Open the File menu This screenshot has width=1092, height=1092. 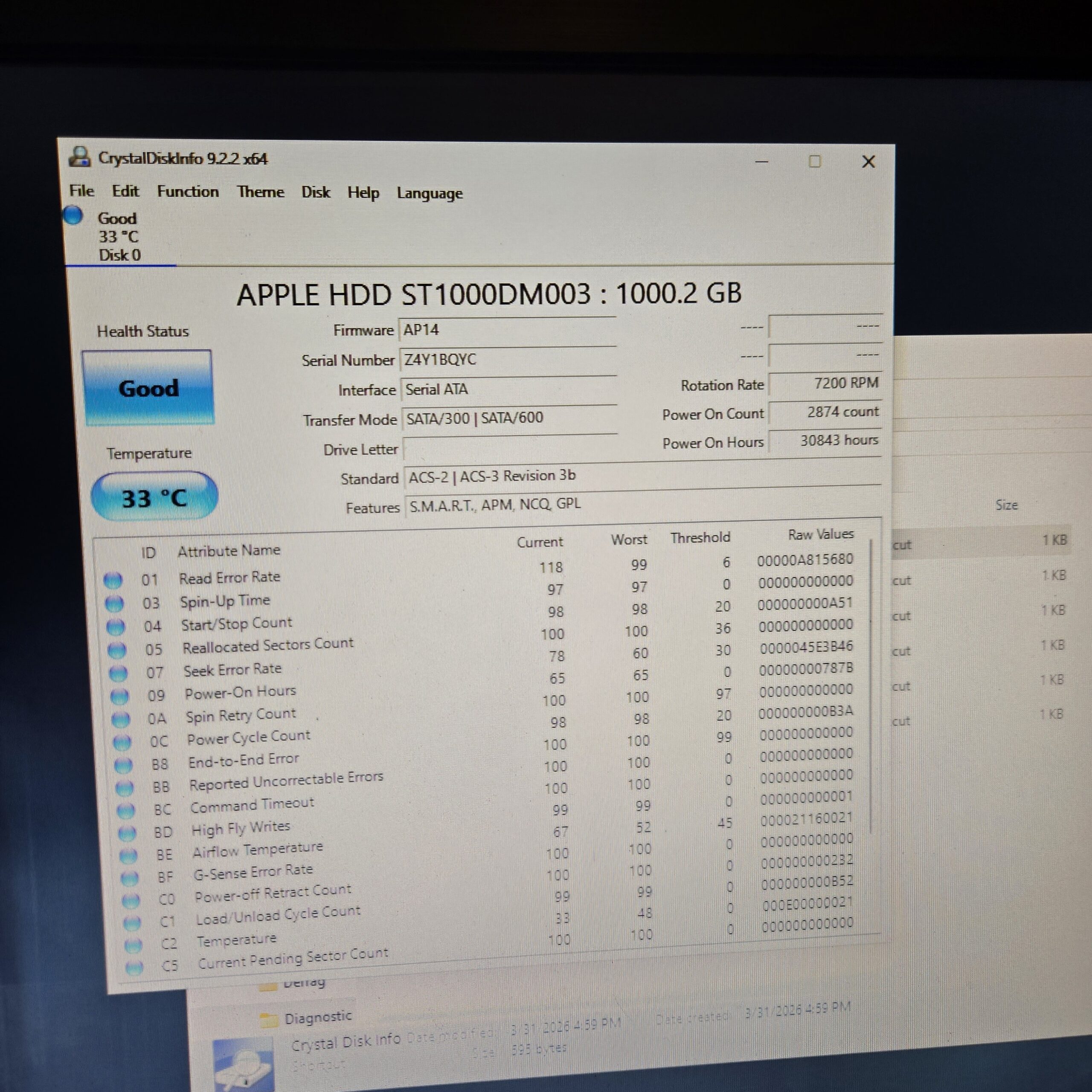82,191
